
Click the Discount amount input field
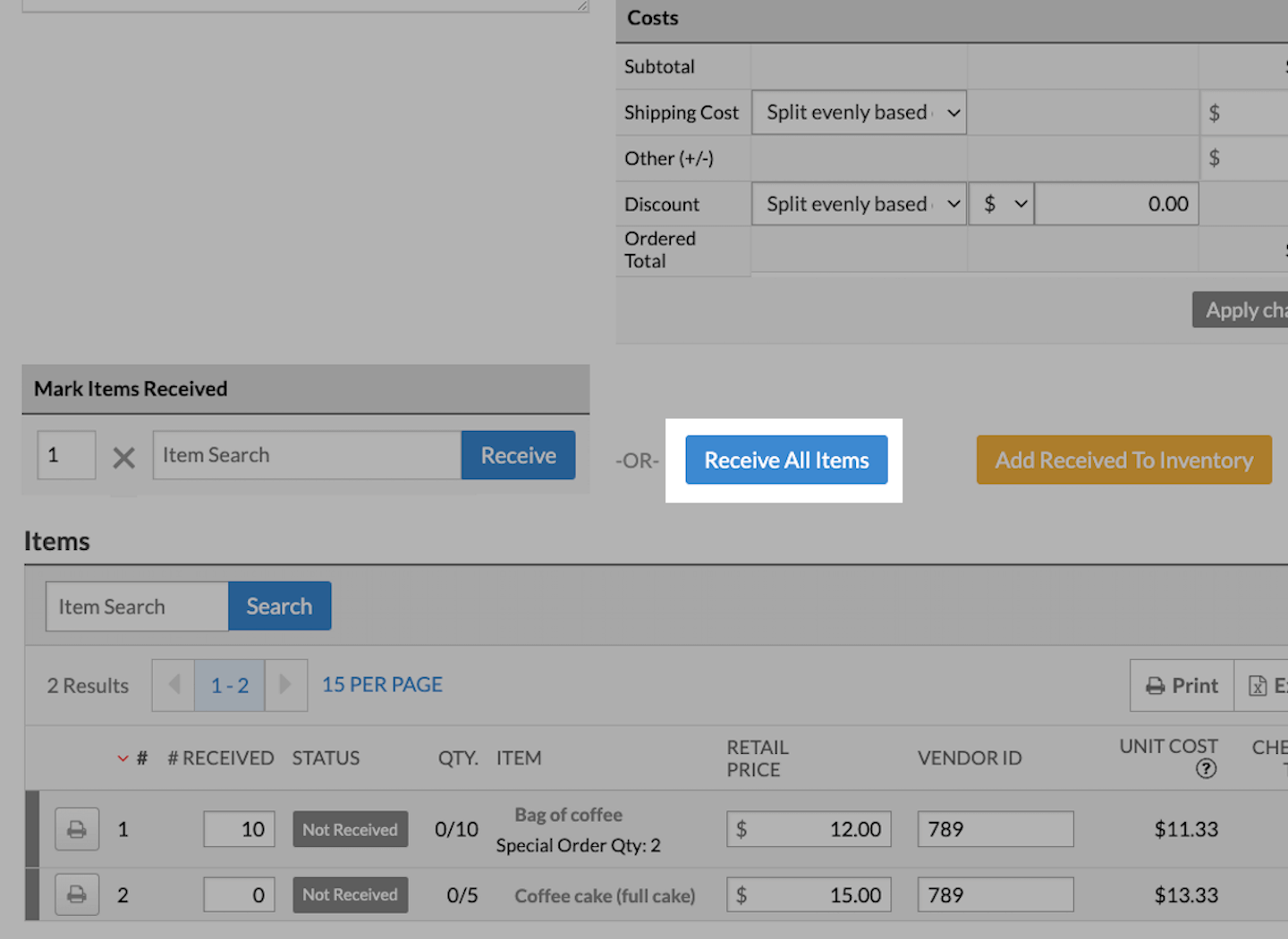click(x=1115, y=204)
